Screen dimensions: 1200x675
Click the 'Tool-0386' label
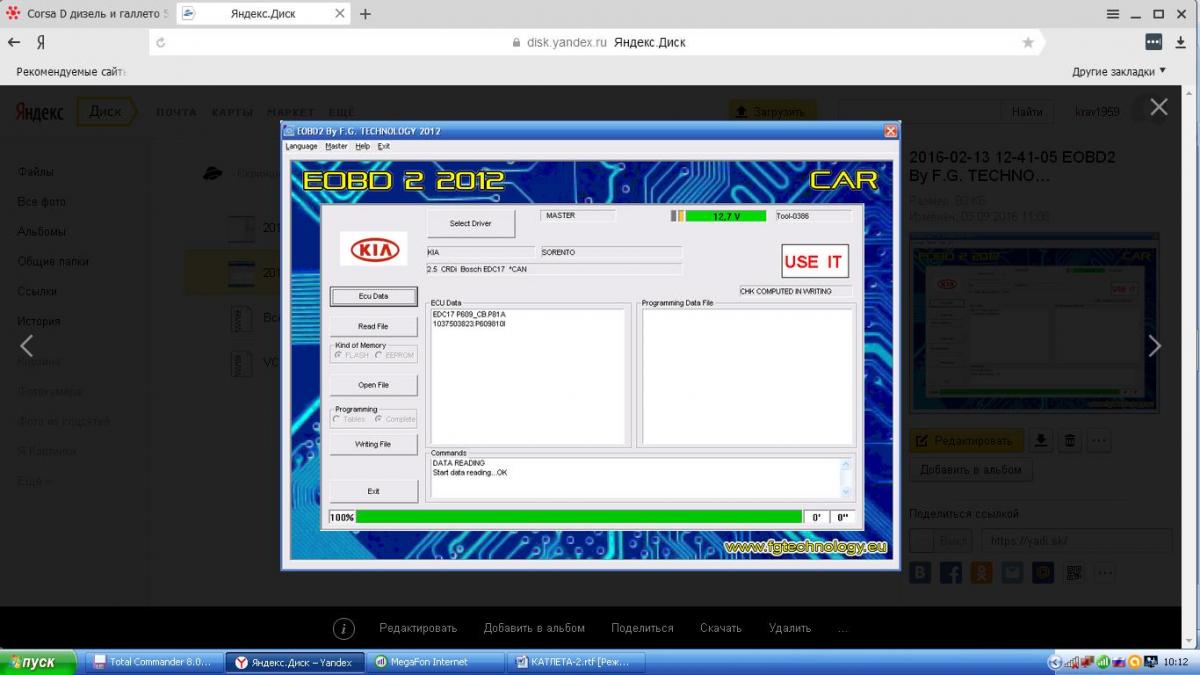coord(812,216)
